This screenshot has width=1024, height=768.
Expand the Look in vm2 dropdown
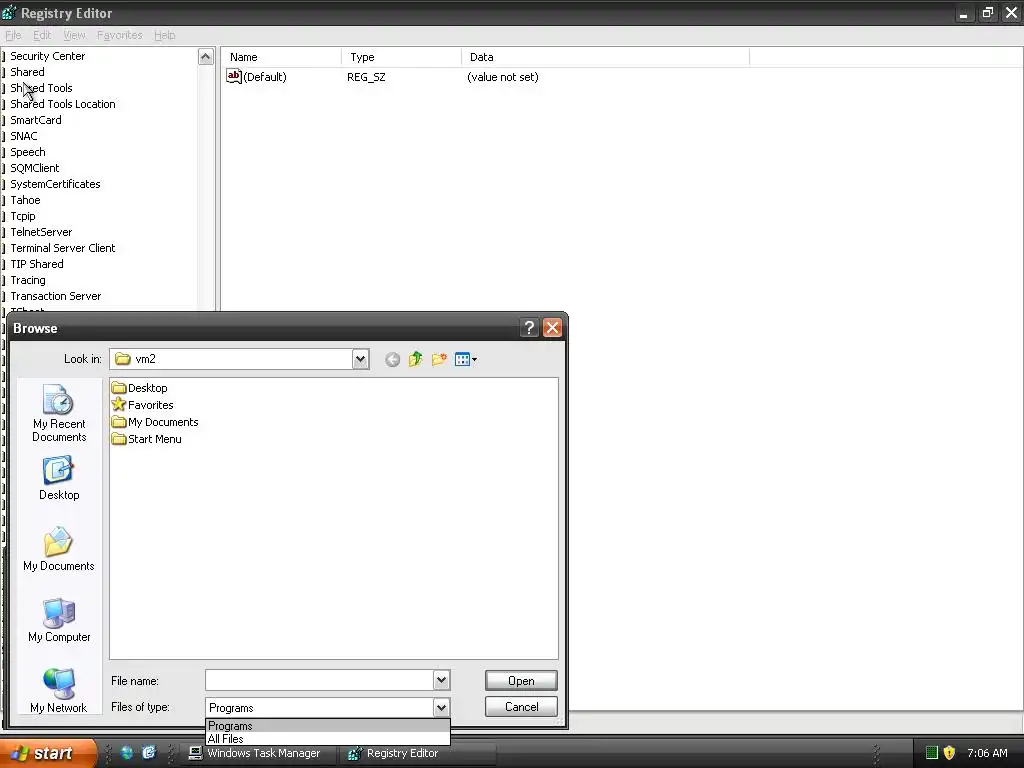[x=360, y=359]
